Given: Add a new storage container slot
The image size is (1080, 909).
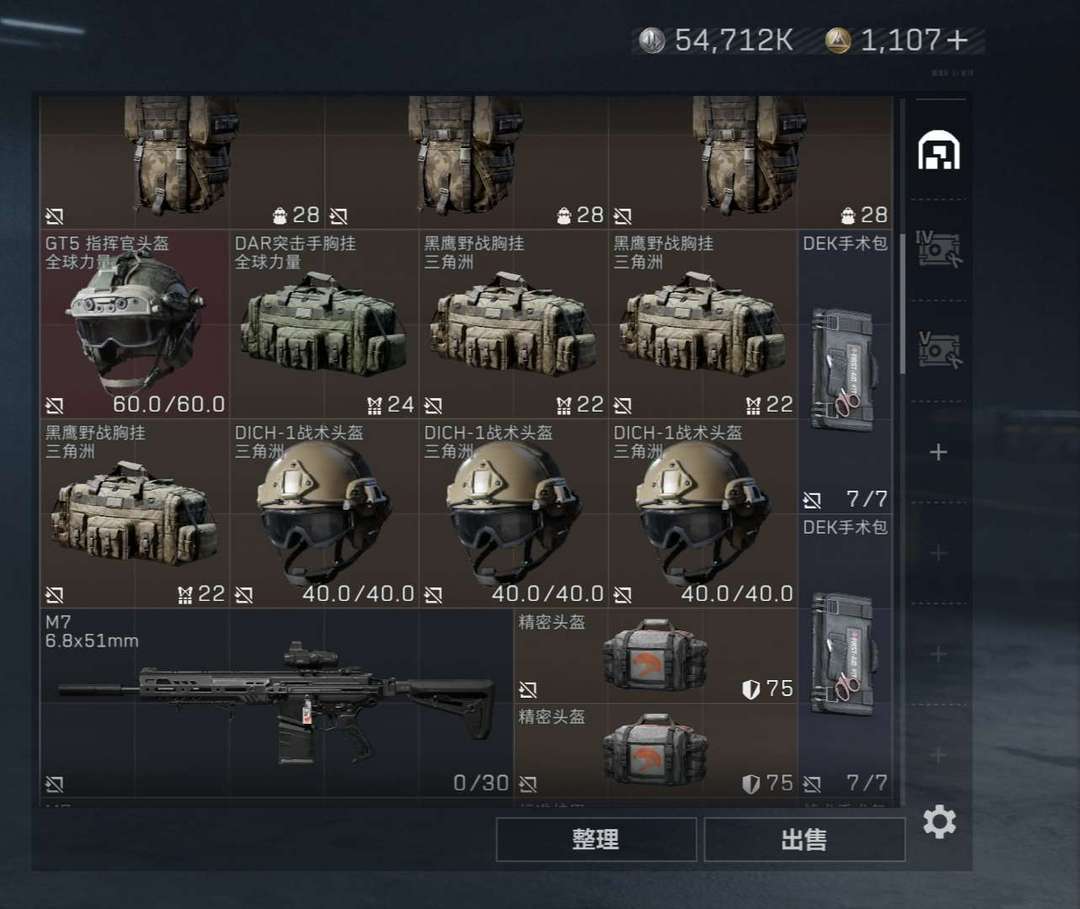Looking at the screenshot, I should 938,452.
